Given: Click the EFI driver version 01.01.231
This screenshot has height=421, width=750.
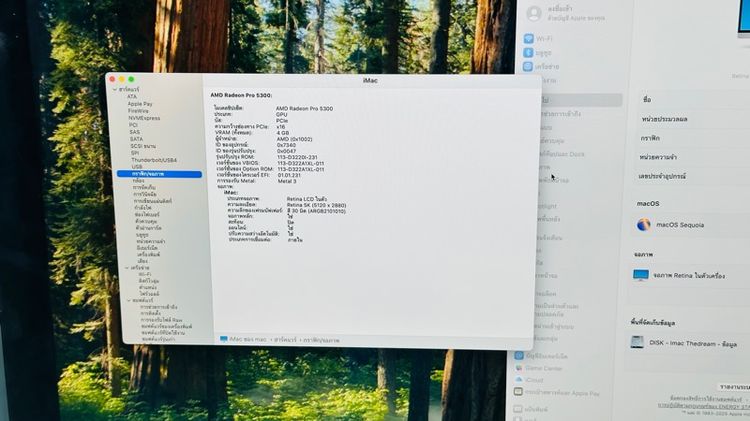Looking at the screenshot, I should [289, 175].
